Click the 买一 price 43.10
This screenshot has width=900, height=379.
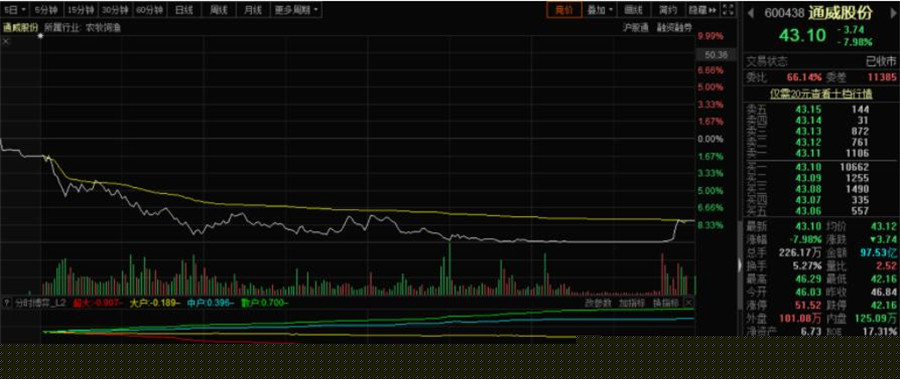[808, 167]
